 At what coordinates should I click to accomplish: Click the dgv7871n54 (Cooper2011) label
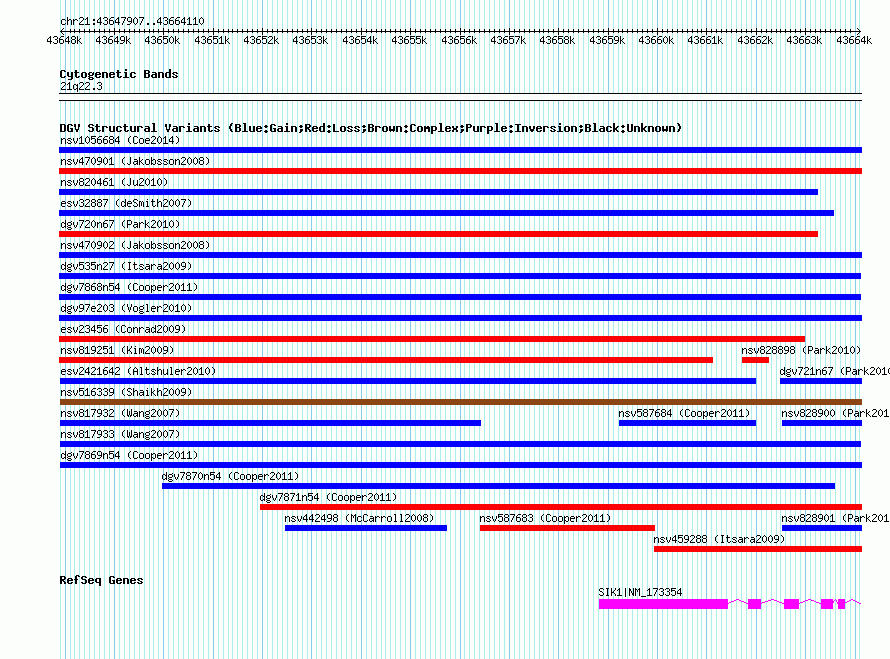328,497
